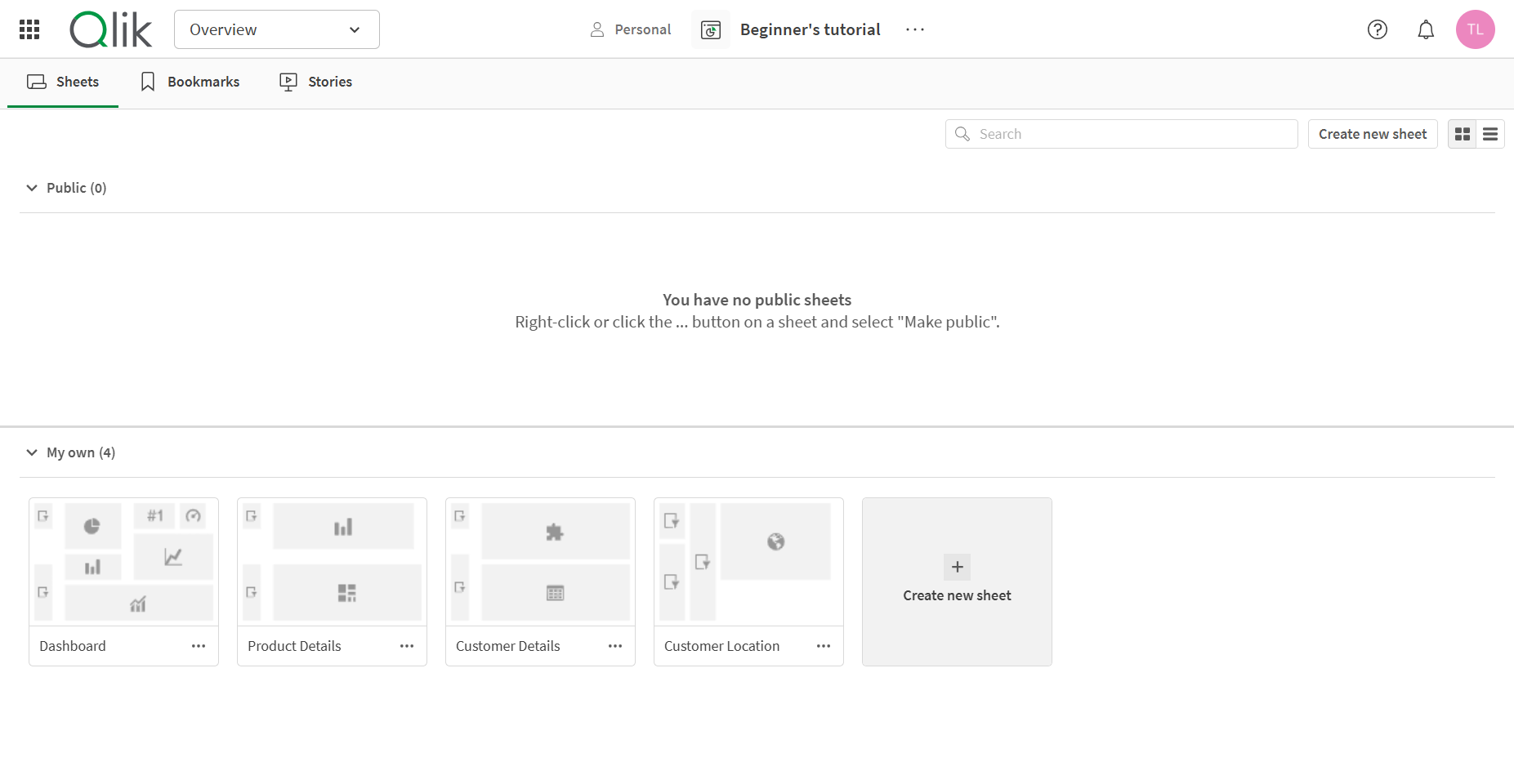
Task: Click the Customer Details sheet title
Action: point(507,646)
